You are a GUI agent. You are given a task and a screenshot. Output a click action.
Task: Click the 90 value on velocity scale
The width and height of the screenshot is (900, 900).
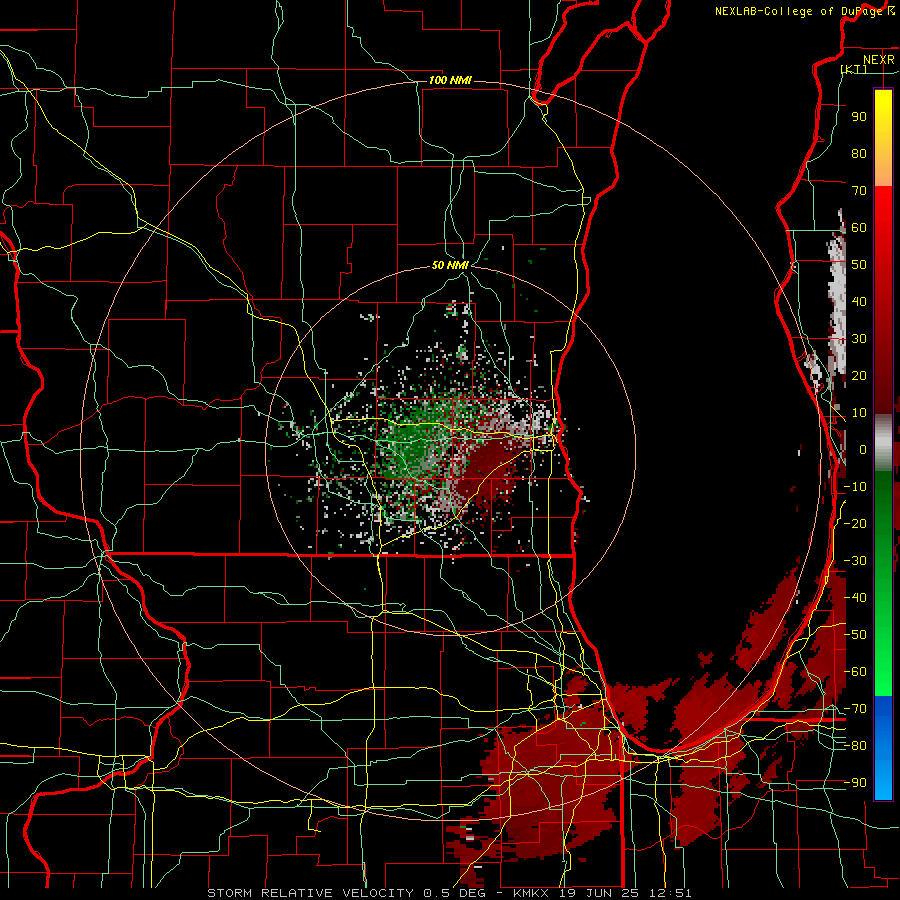tap(859, 117)
